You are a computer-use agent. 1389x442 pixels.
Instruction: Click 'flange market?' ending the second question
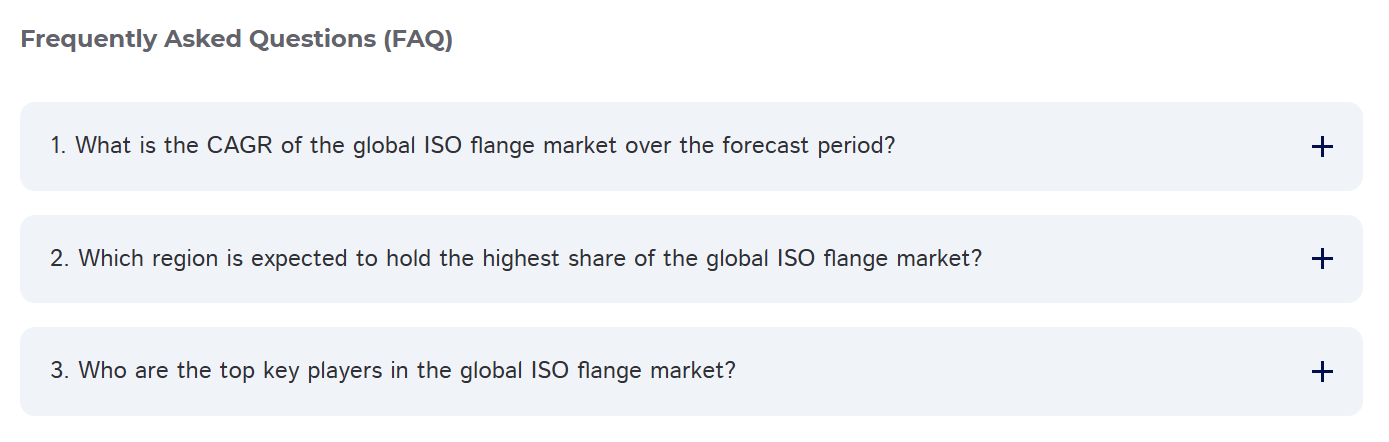pyautogui.click(x=902, y=259)
